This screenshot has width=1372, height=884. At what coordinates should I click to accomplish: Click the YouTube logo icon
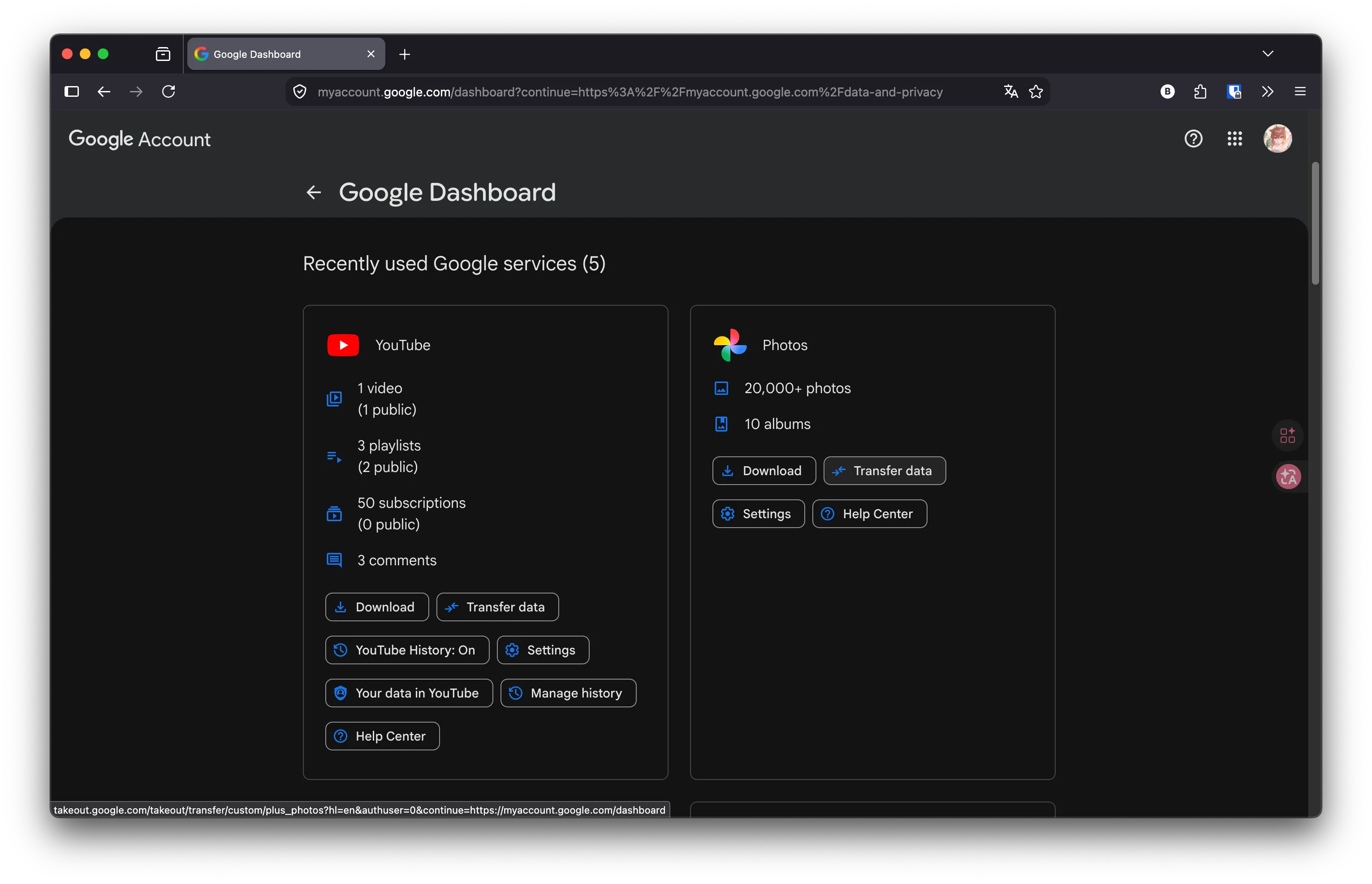[343, 345]
